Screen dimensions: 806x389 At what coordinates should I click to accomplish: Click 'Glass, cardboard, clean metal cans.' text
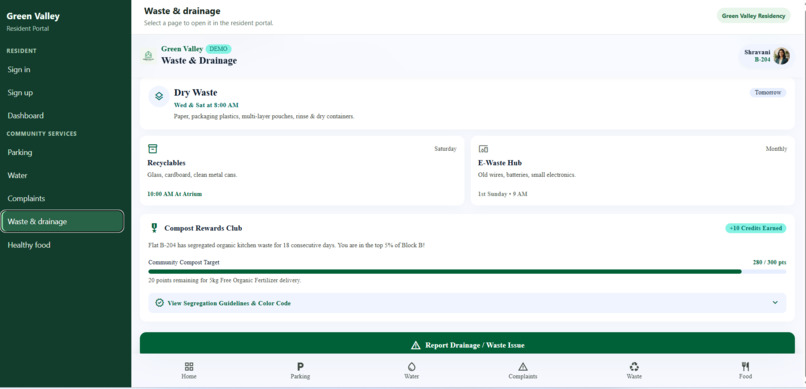click(x=192, y=175)
